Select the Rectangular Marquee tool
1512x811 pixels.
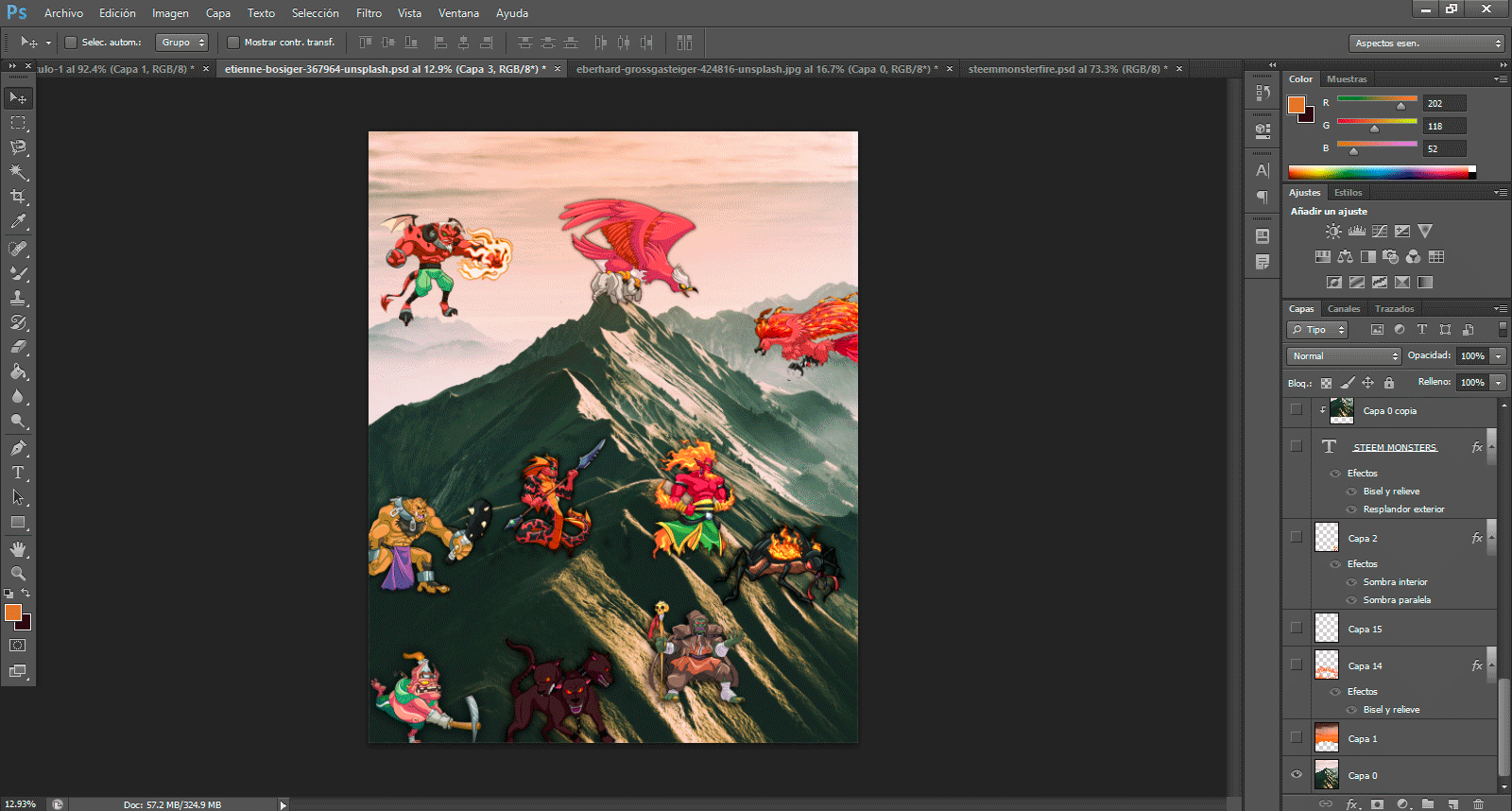click(x=18, y=123)
